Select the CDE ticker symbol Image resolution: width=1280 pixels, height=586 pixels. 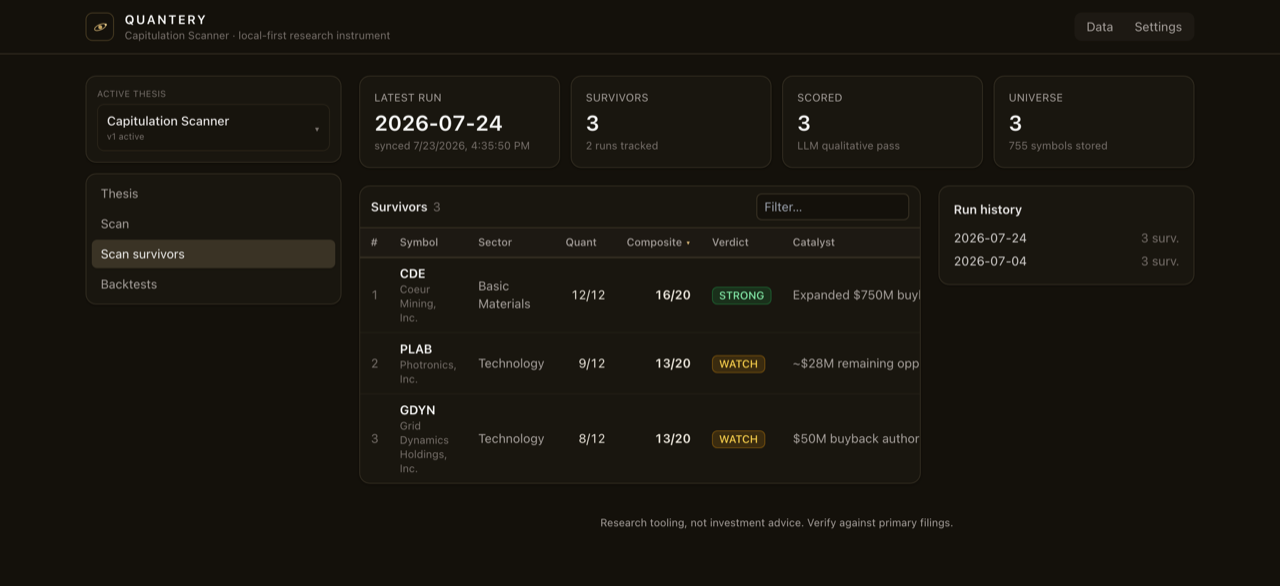[413, 273]
